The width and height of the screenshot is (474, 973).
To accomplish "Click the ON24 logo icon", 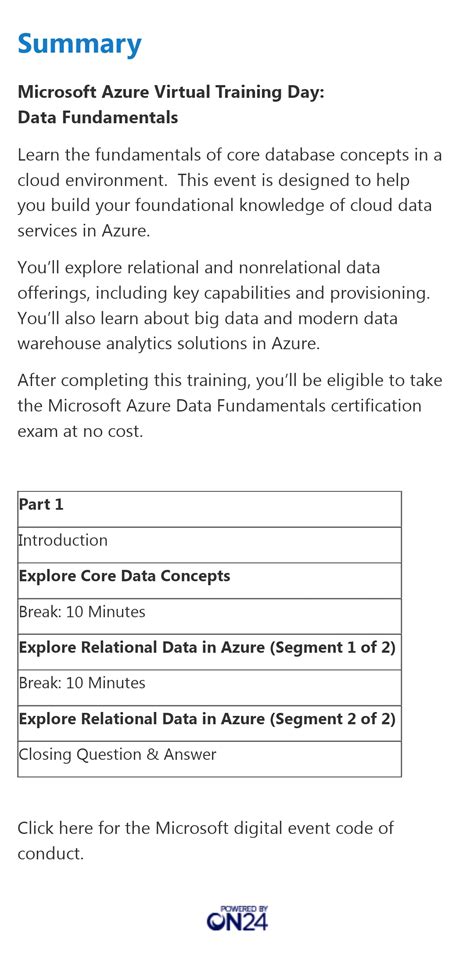I will [237, 918].
